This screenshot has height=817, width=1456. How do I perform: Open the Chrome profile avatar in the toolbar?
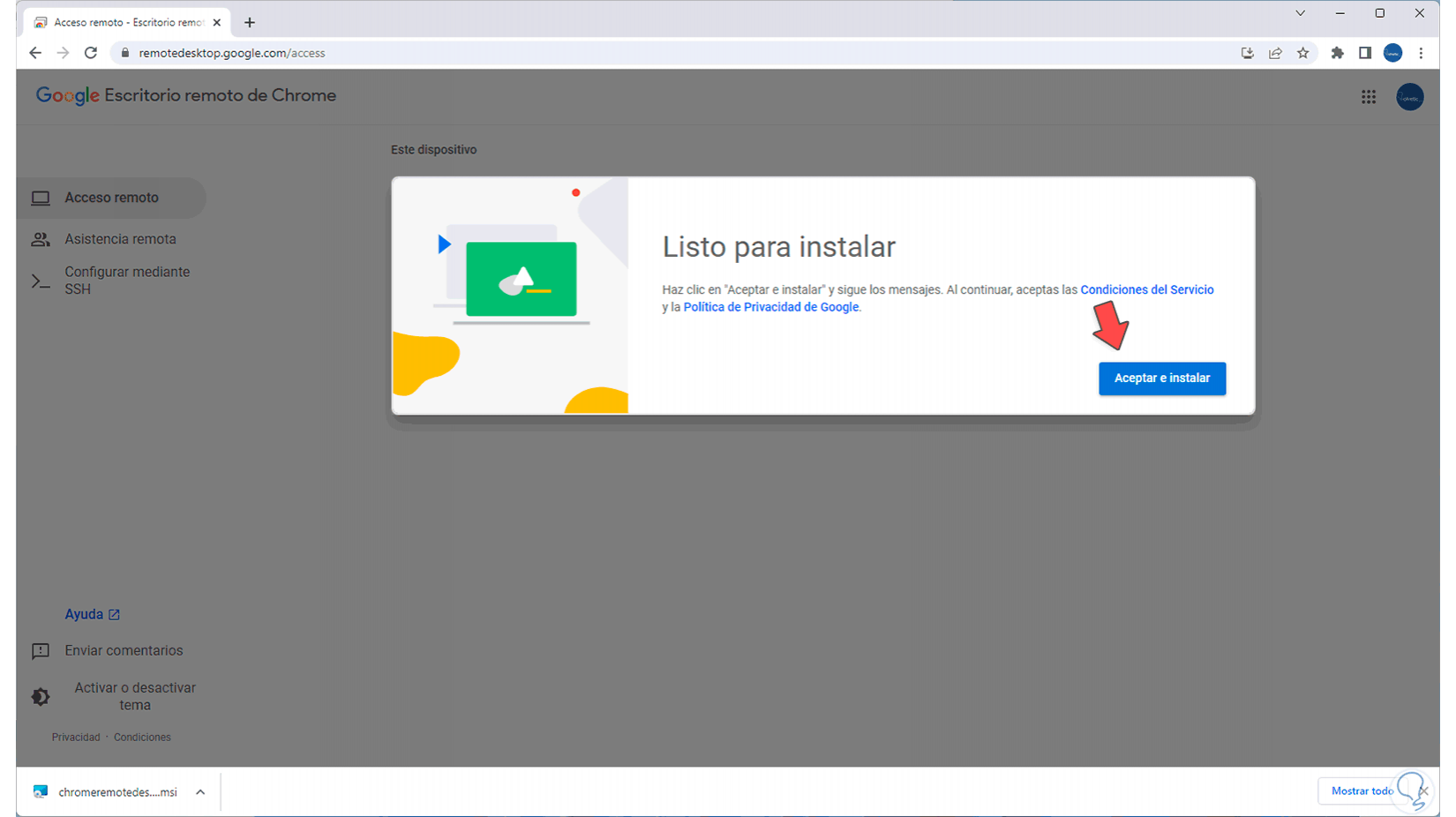(x=1393, y=53)
